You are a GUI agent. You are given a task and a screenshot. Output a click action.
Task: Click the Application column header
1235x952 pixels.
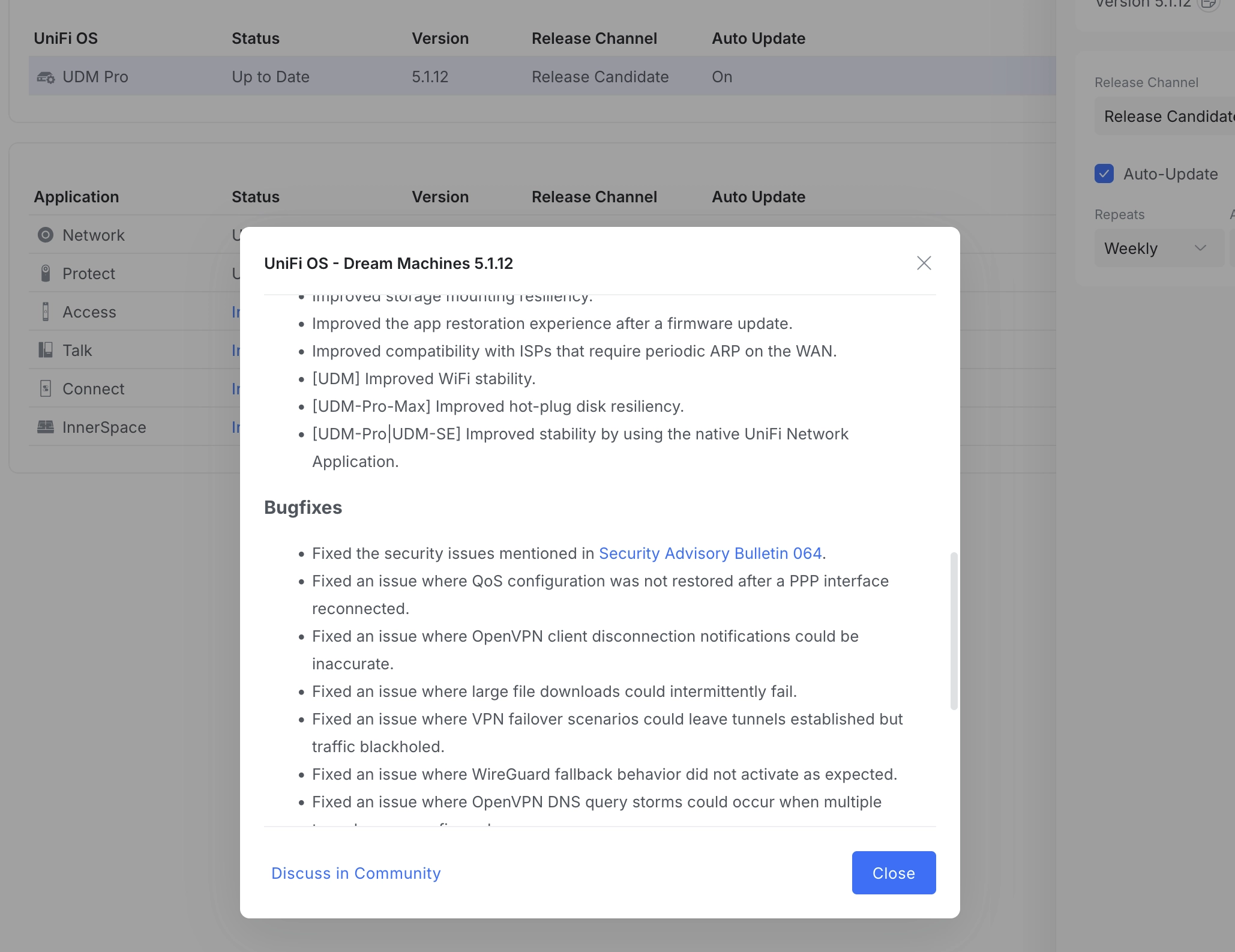pos(76,197)
